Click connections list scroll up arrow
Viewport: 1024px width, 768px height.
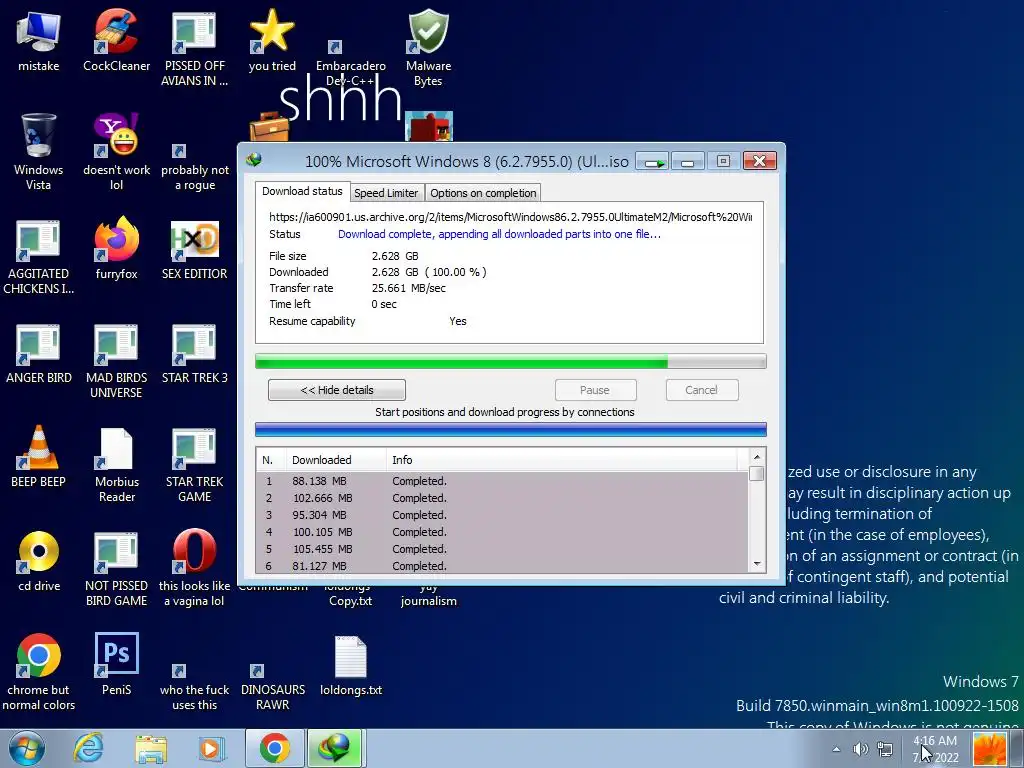(757, 456)
